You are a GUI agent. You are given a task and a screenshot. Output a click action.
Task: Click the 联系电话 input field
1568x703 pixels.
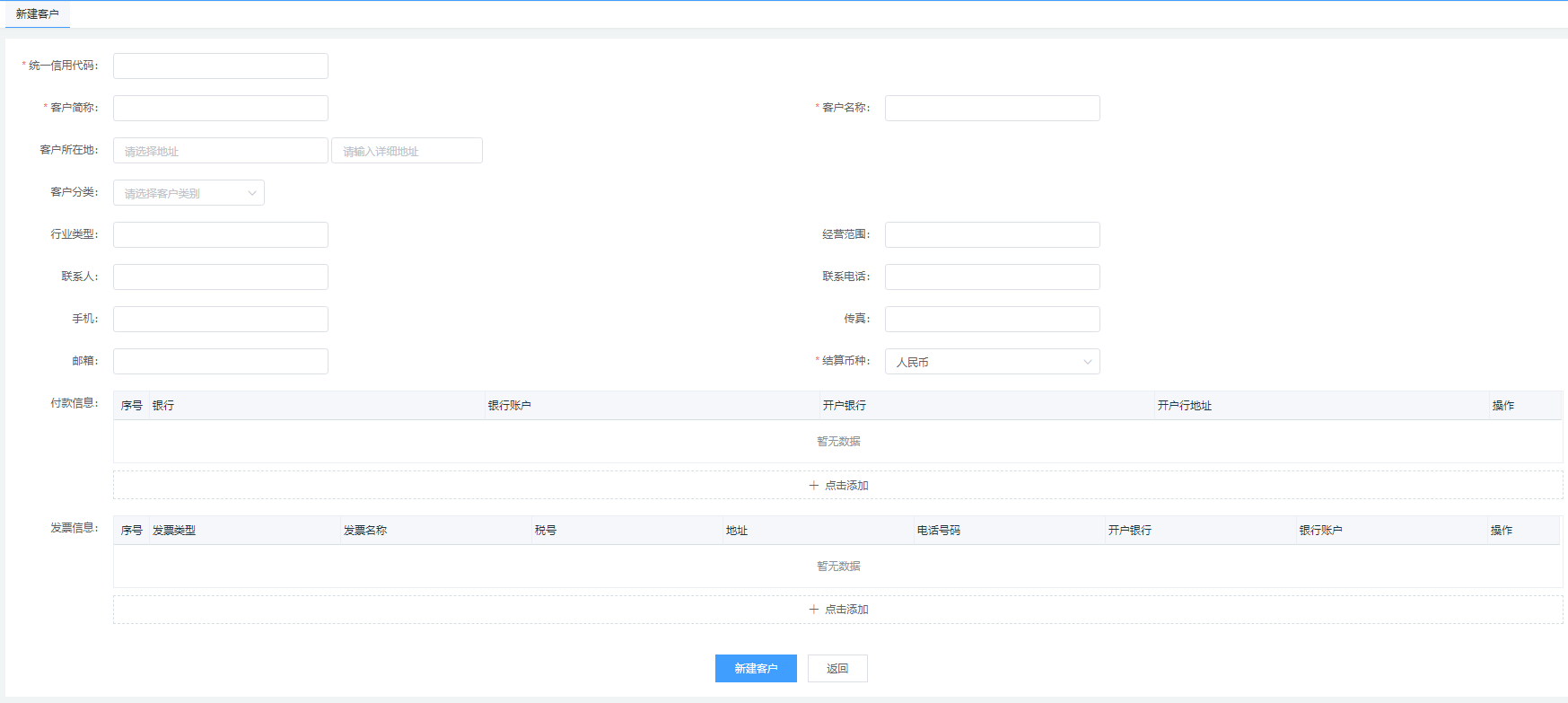point(992,277)
